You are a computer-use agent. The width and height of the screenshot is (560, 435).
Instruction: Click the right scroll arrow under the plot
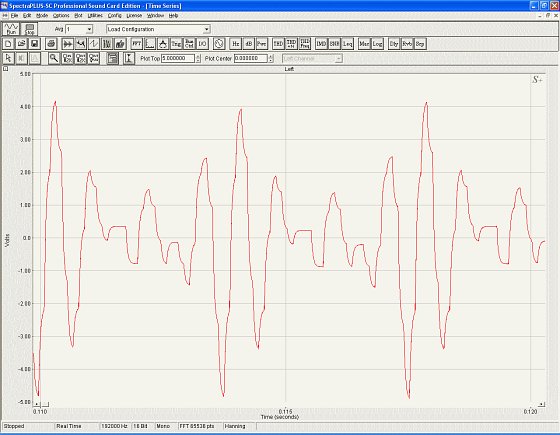click(542, 404)
